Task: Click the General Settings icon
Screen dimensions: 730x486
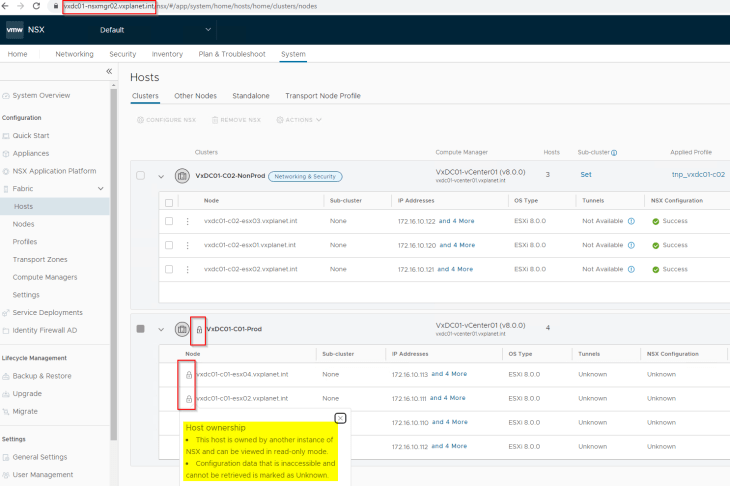Action: [6, 457]
